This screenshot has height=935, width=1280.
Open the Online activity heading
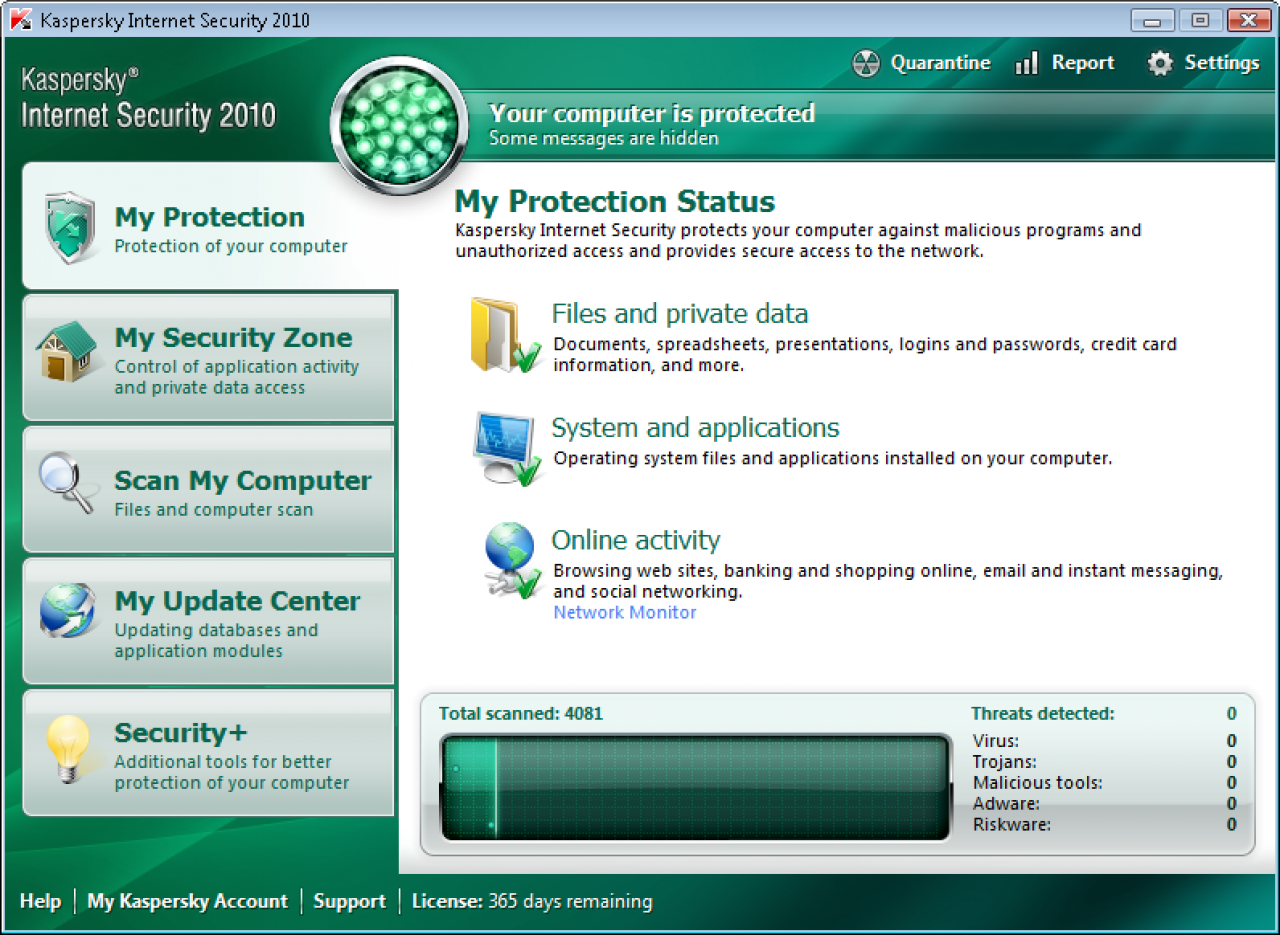(x=636, y=540)
